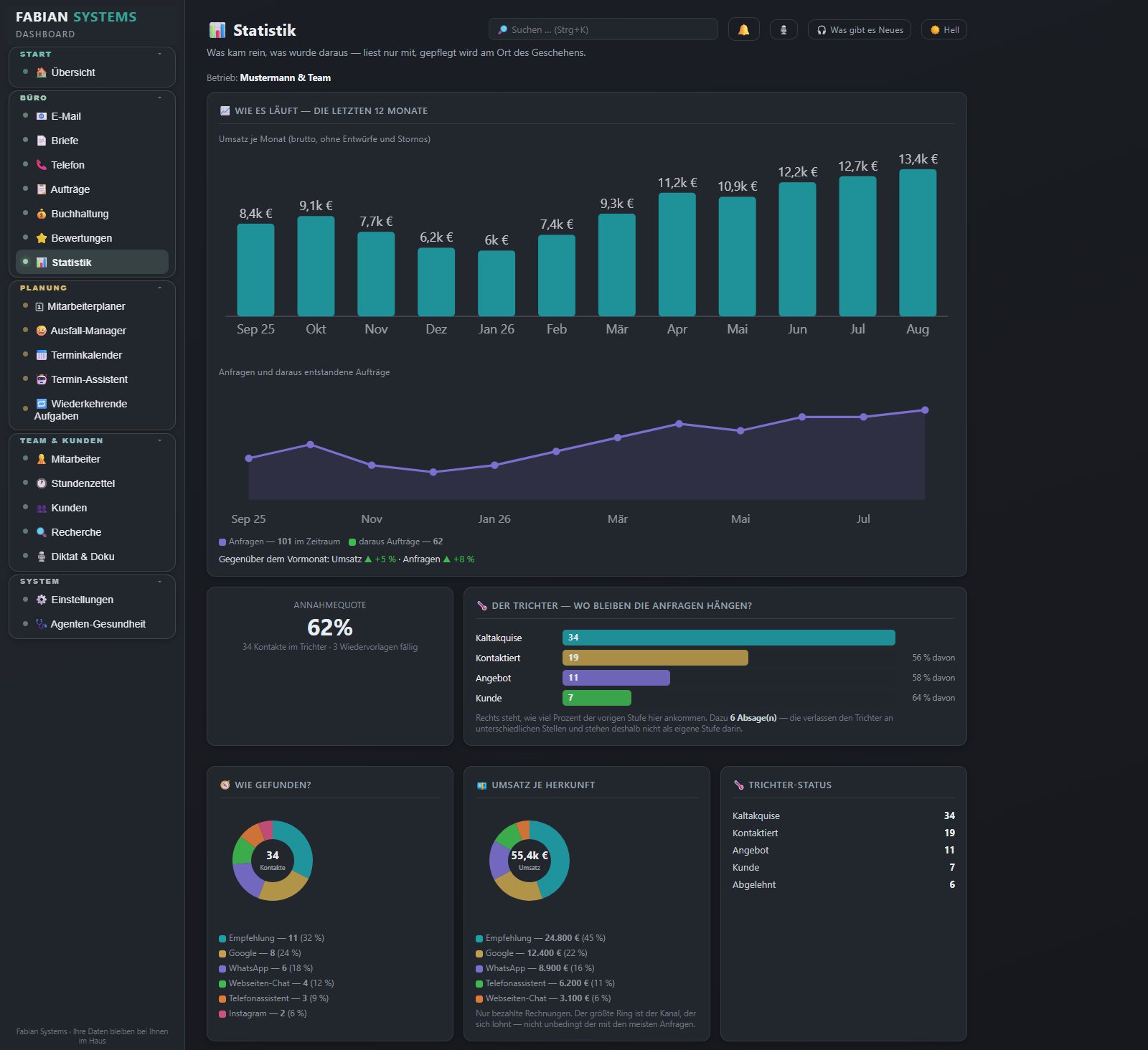Click the Diktat & Doku microphone icon
Viewport: 1148px width, 1050px height.
point(42,557)
